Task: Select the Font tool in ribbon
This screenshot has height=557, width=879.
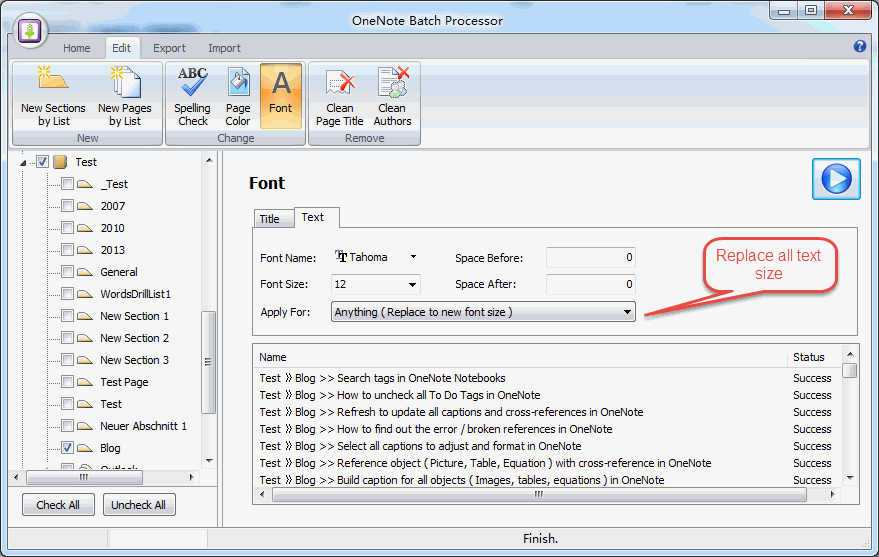Action: pos(281,96)
